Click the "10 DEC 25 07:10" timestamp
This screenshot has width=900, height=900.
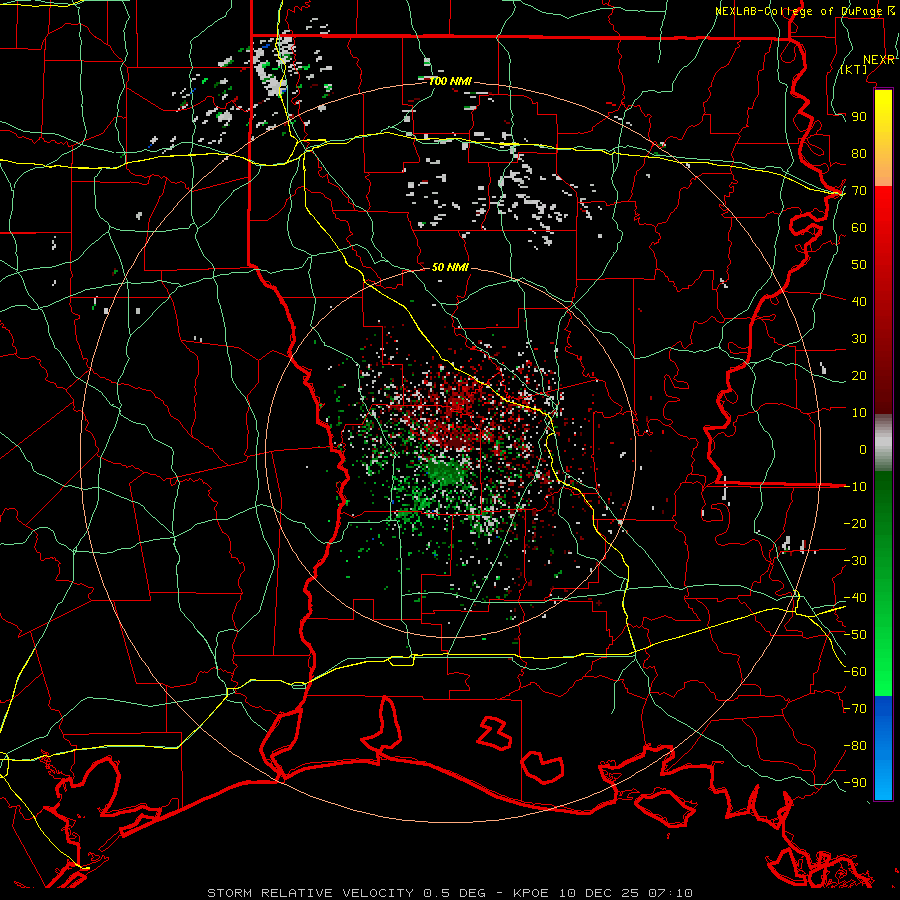point(625,893)
